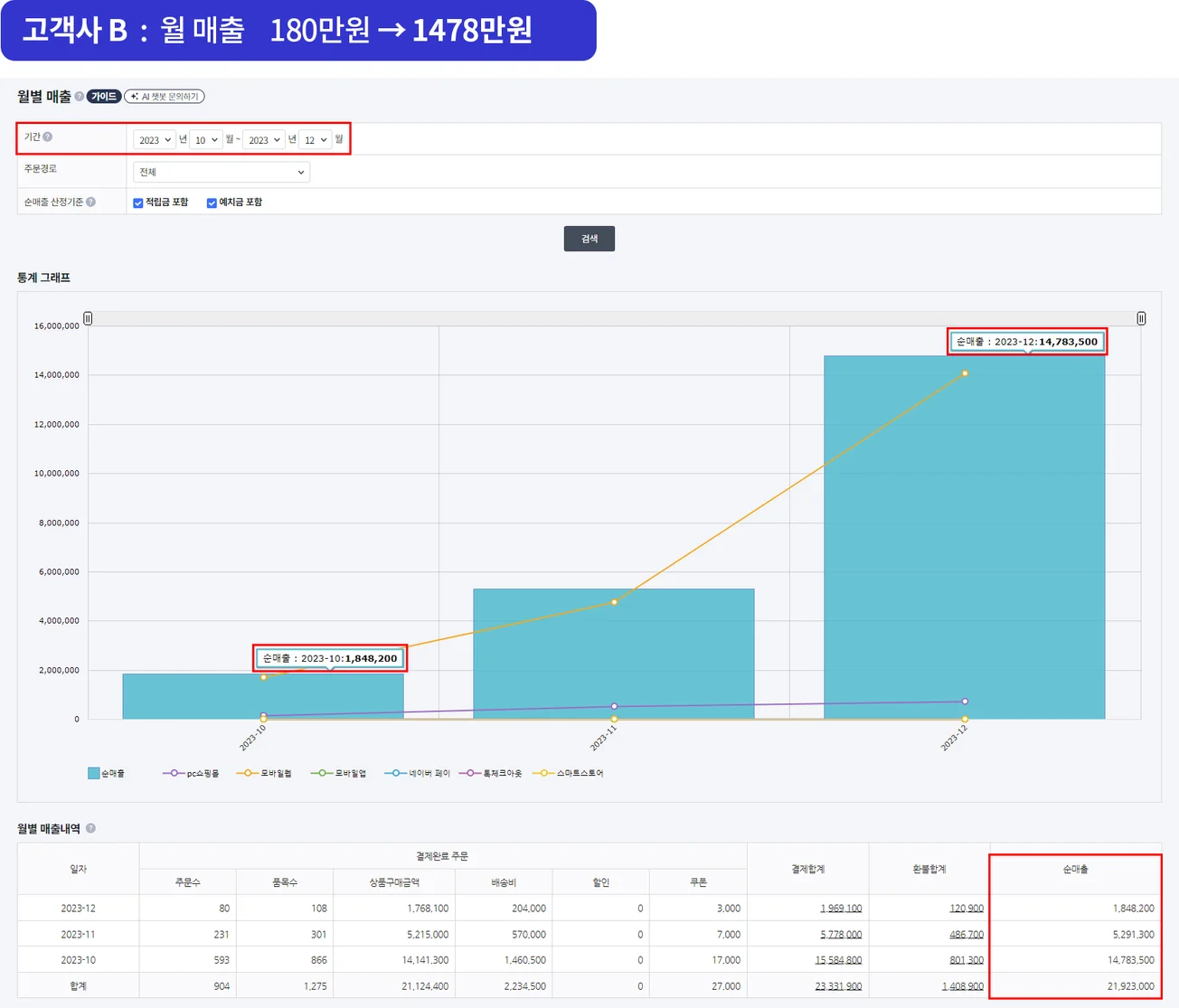
Task: Click help icon next to 순매출 산정기준
Action: 90,202
